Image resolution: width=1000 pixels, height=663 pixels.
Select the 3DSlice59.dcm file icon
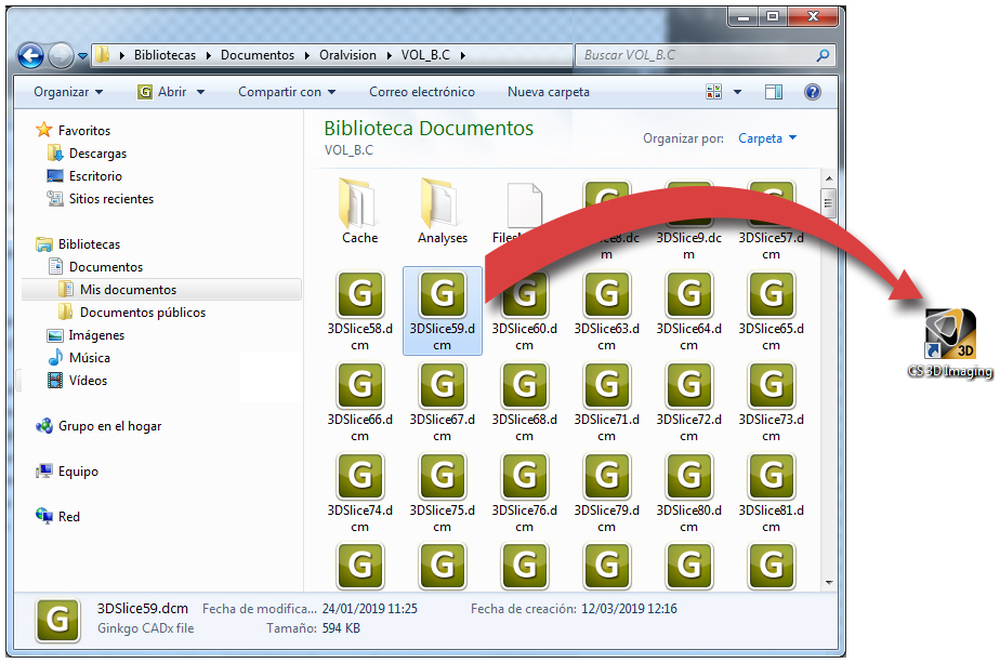click(x=442, y=294)
